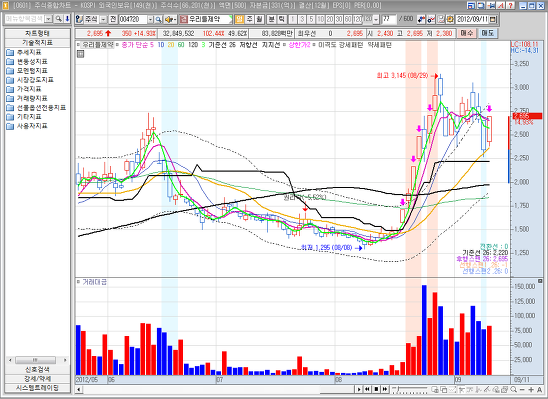
Task: Click the orange gear settings icon
Action: coord(450,20)
